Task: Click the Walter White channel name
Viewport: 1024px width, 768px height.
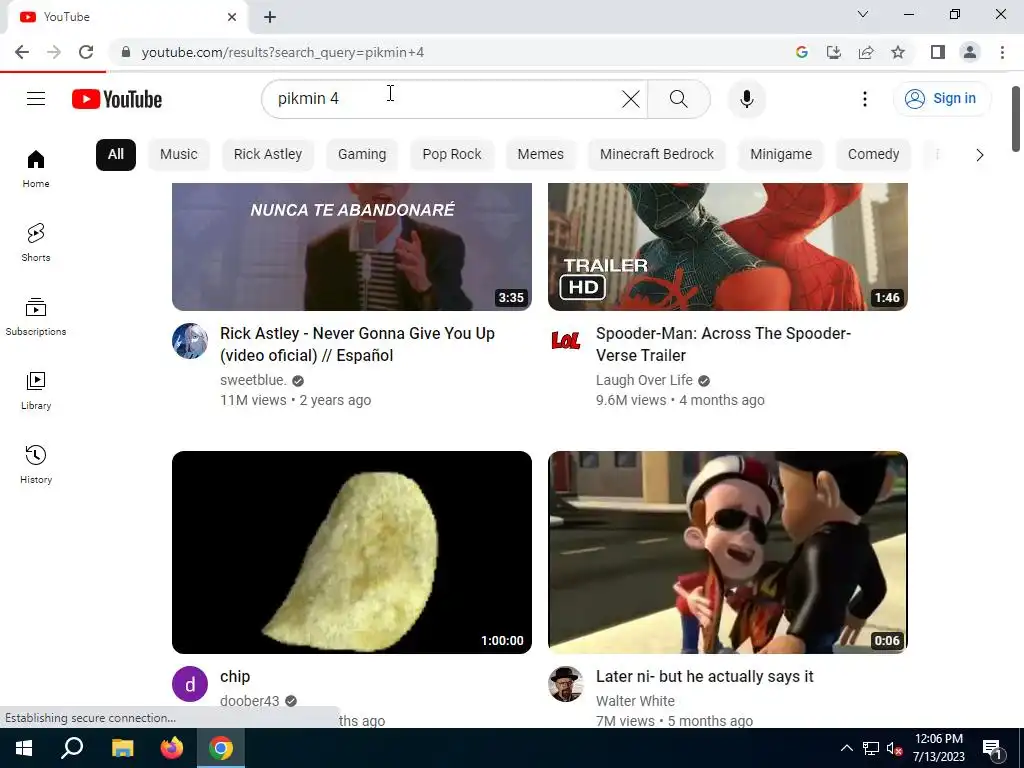Action: coord(635,701)
